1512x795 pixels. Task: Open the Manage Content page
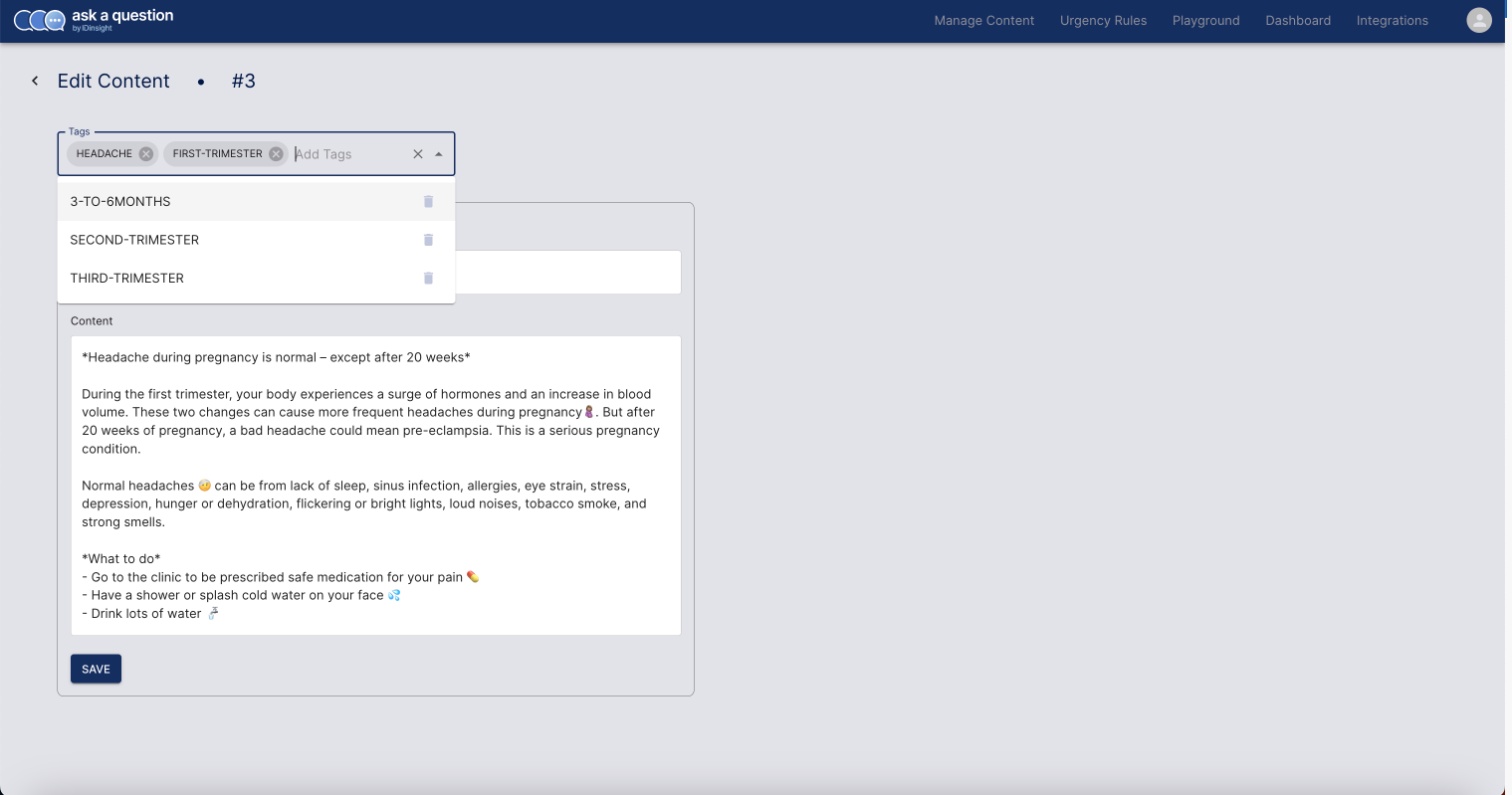tap(983, 21)
